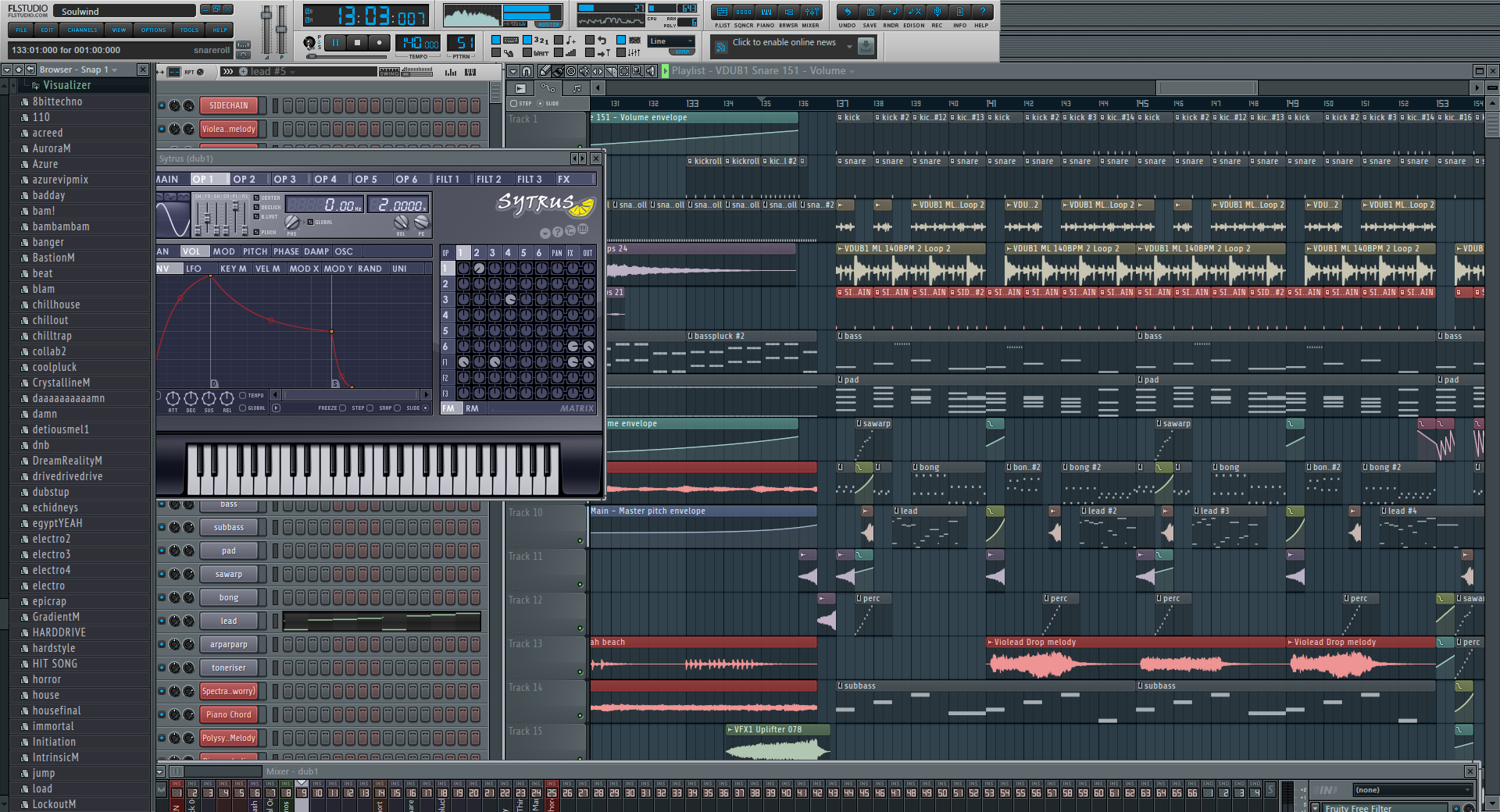The height and width of the screenshot is (812, 1500).
Task: Stop playback with the stop button
Action: coord(357,43)
